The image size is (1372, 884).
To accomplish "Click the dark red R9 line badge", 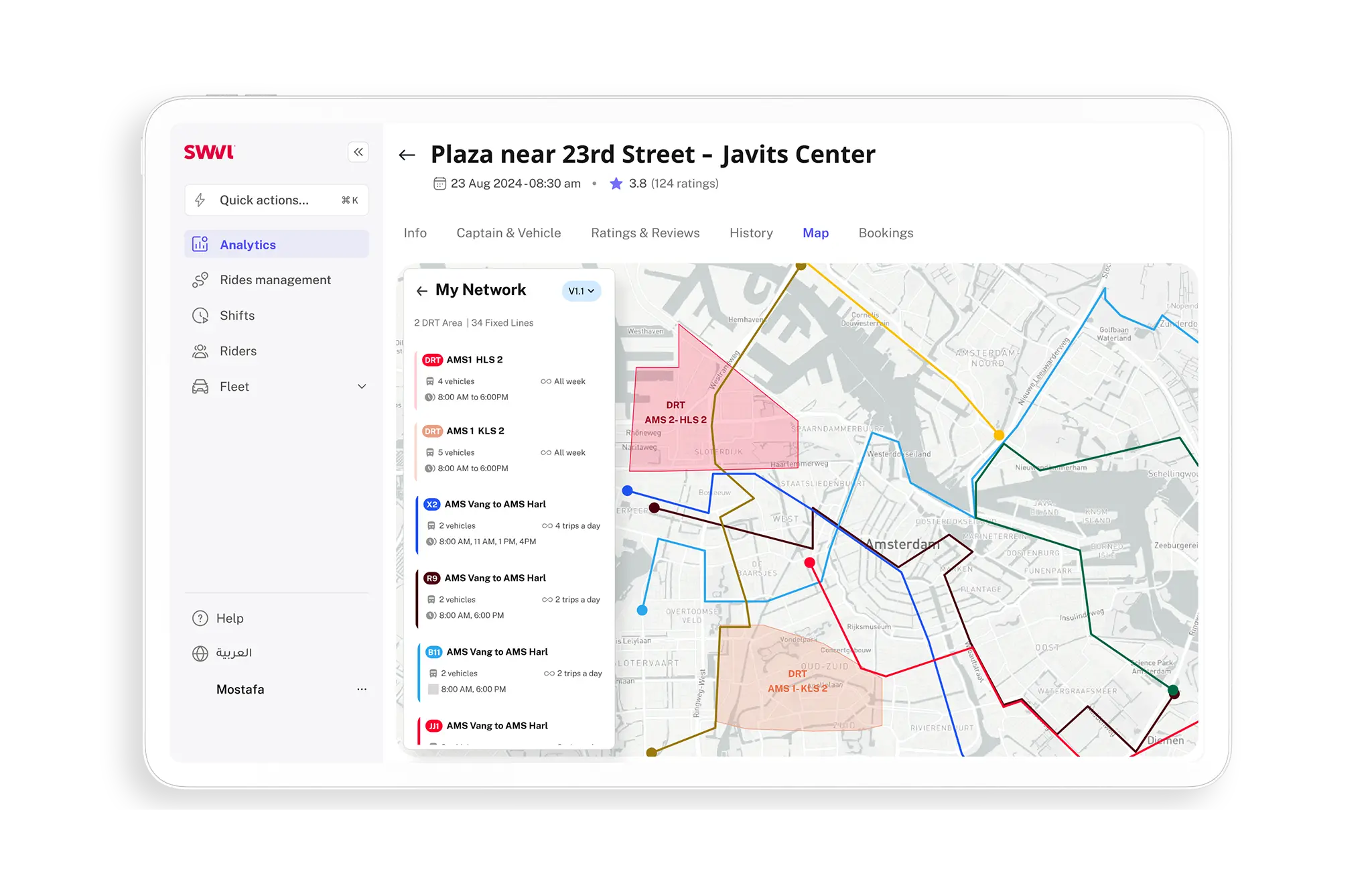I will (432, 578).
